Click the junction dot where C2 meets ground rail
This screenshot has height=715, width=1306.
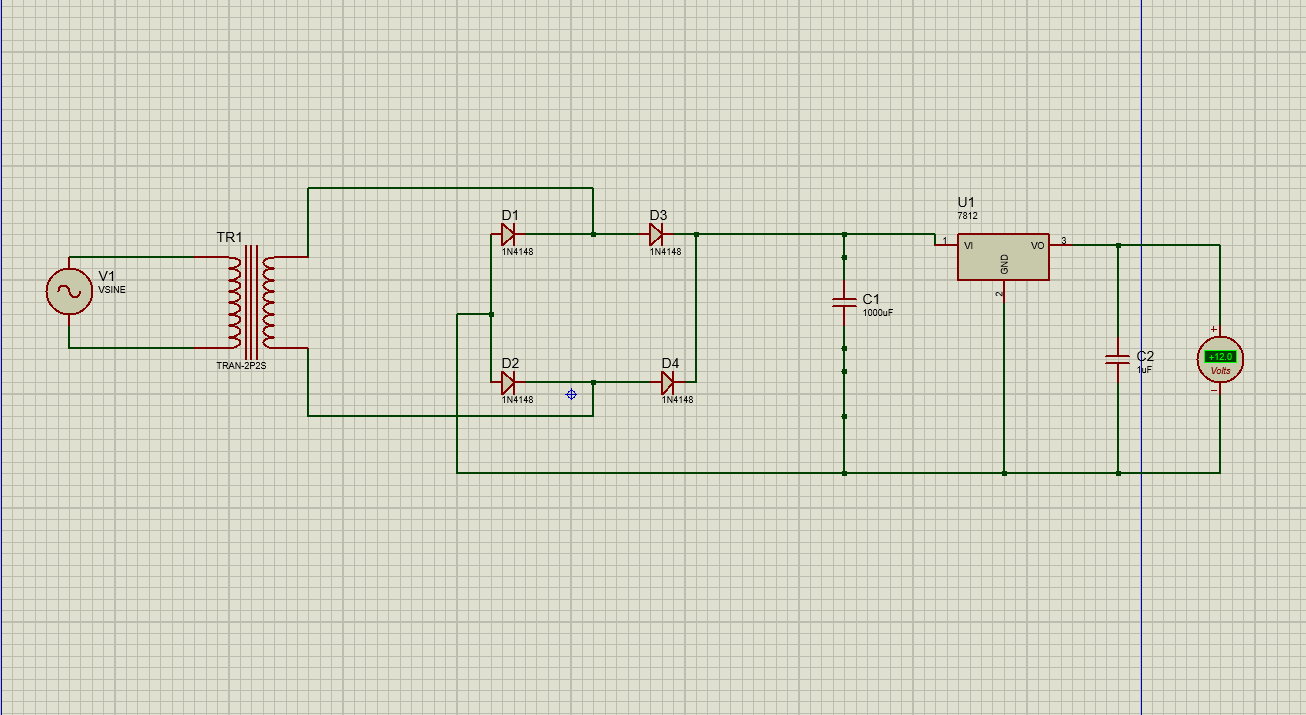click(x=1118, y=473)
